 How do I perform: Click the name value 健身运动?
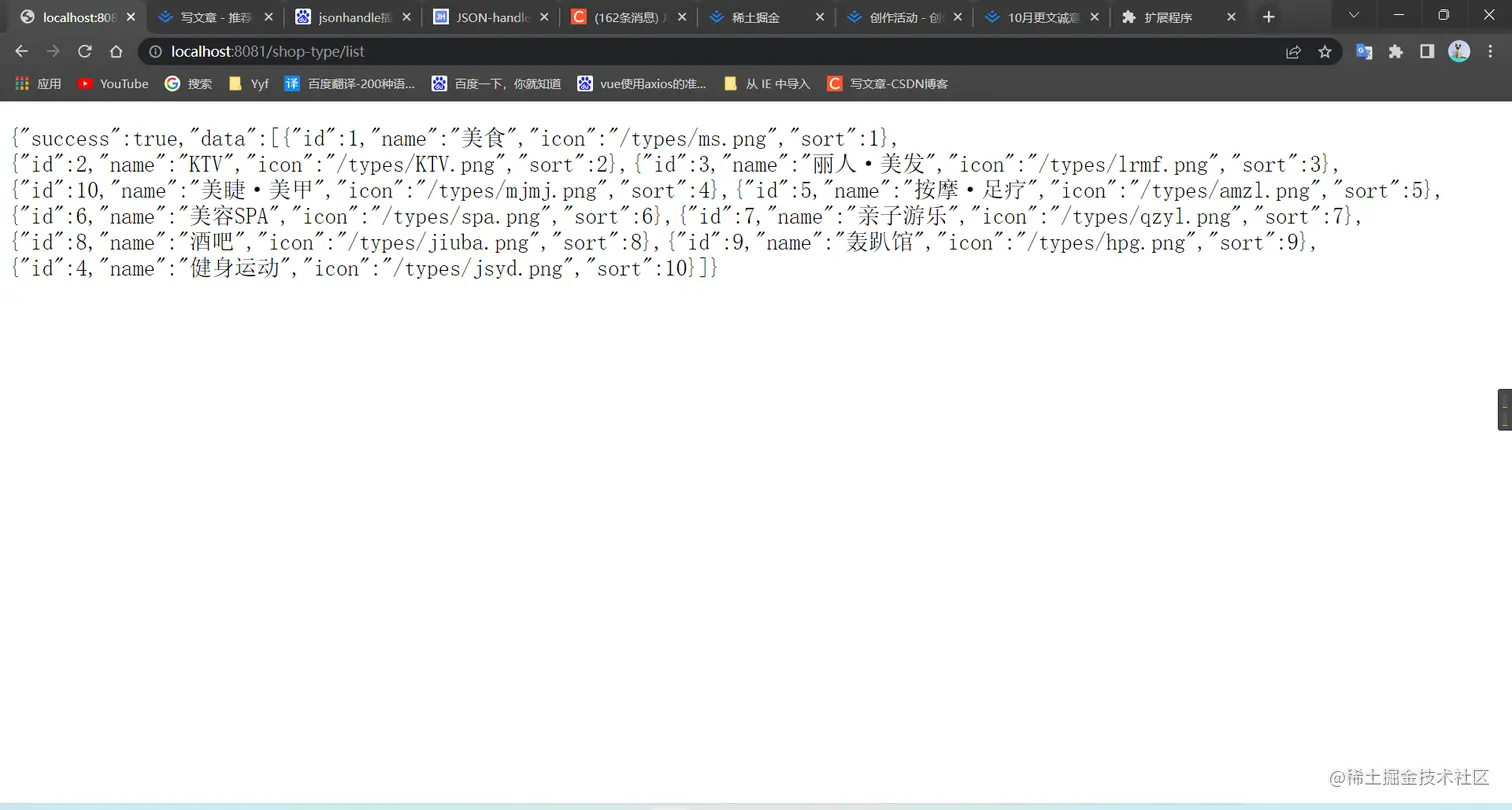click(235, 268)
